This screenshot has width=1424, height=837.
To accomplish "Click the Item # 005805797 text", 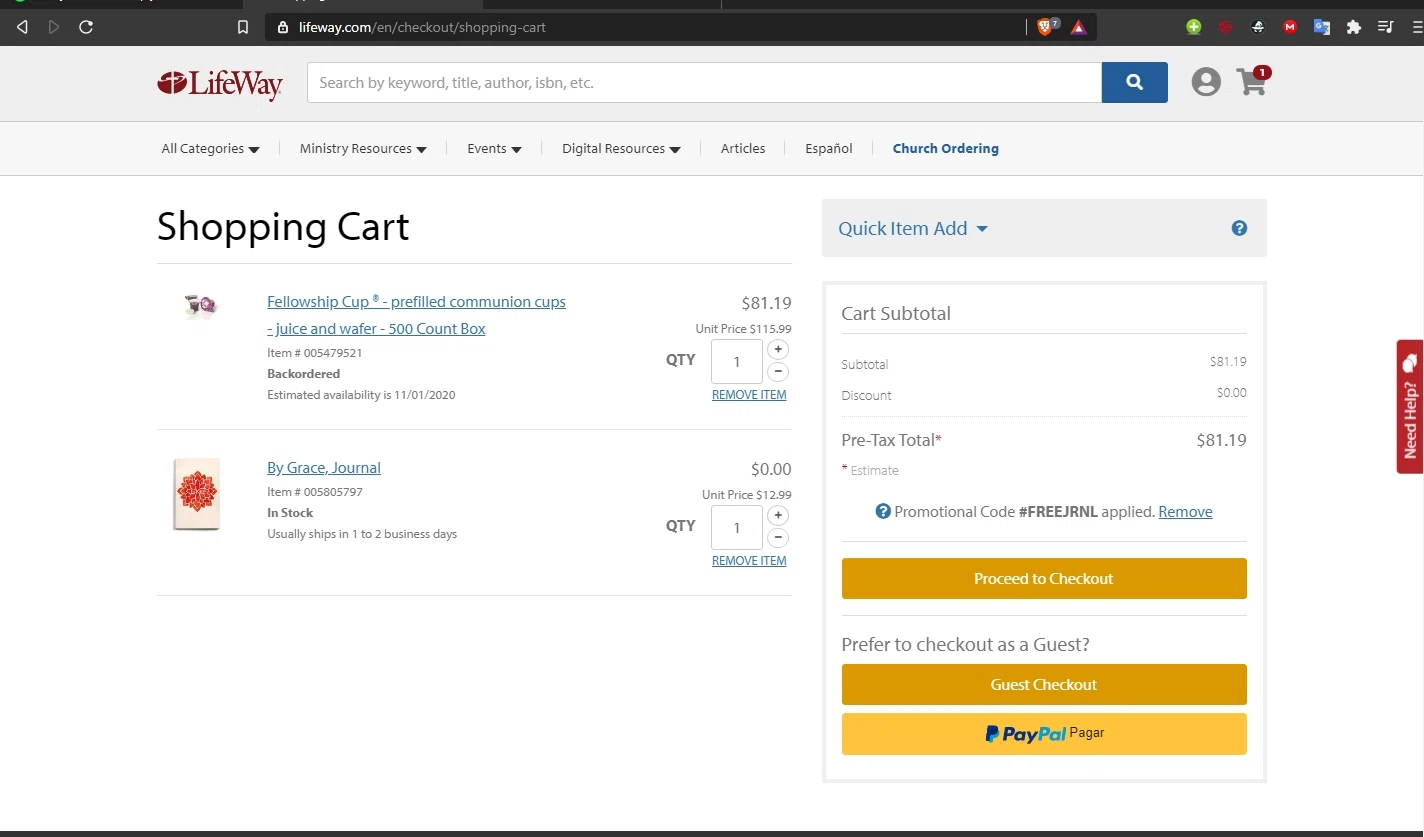I will coord(315,492).
